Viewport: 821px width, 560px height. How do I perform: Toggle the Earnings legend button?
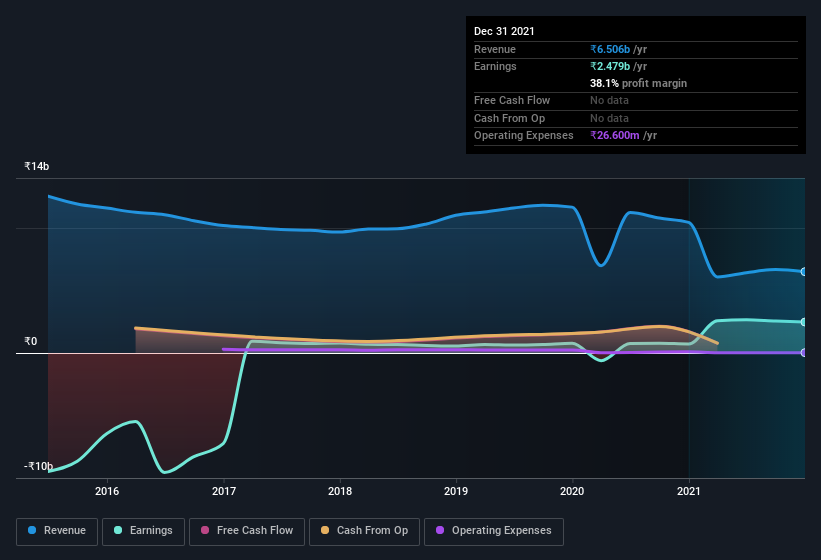coord(143,531)
